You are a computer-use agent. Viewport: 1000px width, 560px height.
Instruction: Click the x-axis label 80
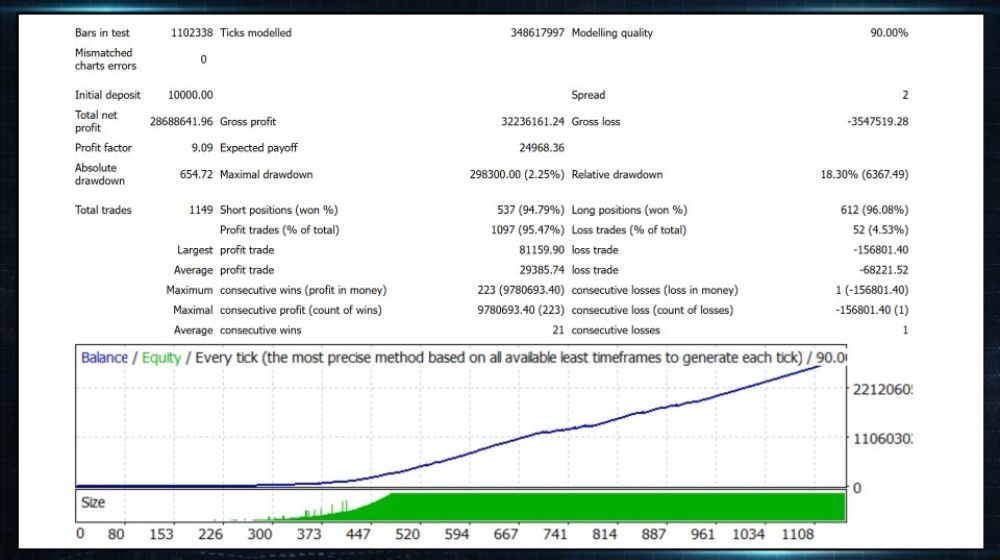point(116,534)
